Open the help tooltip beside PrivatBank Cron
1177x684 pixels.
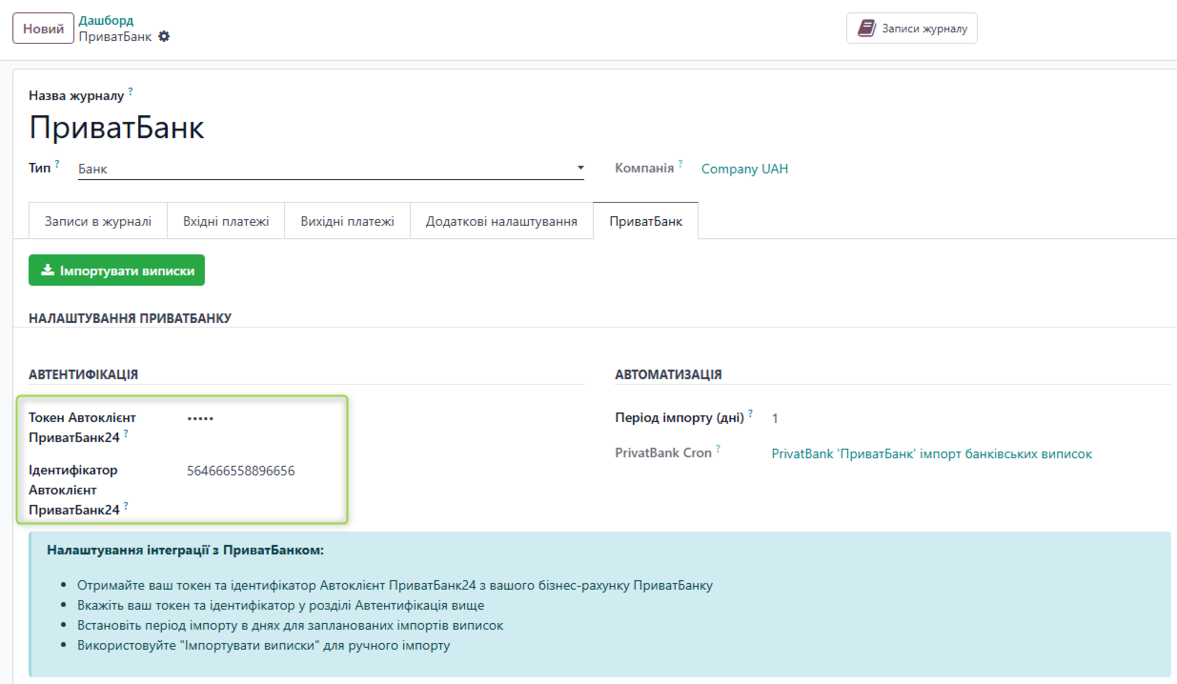(x=718, y=451)
